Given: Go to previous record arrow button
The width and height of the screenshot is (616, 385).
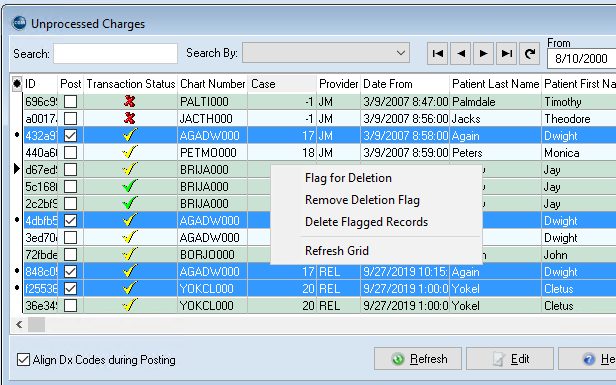Looking at the screenshot, I should 460,53.
